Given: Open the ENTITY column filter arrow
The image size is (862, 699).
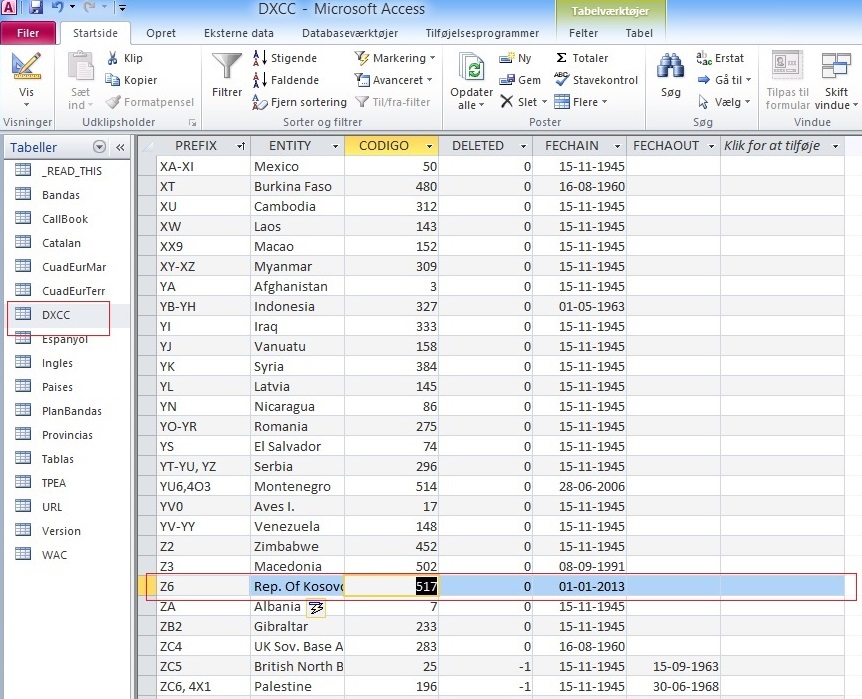Looking at the screenshot, I should tap(335, 146).
